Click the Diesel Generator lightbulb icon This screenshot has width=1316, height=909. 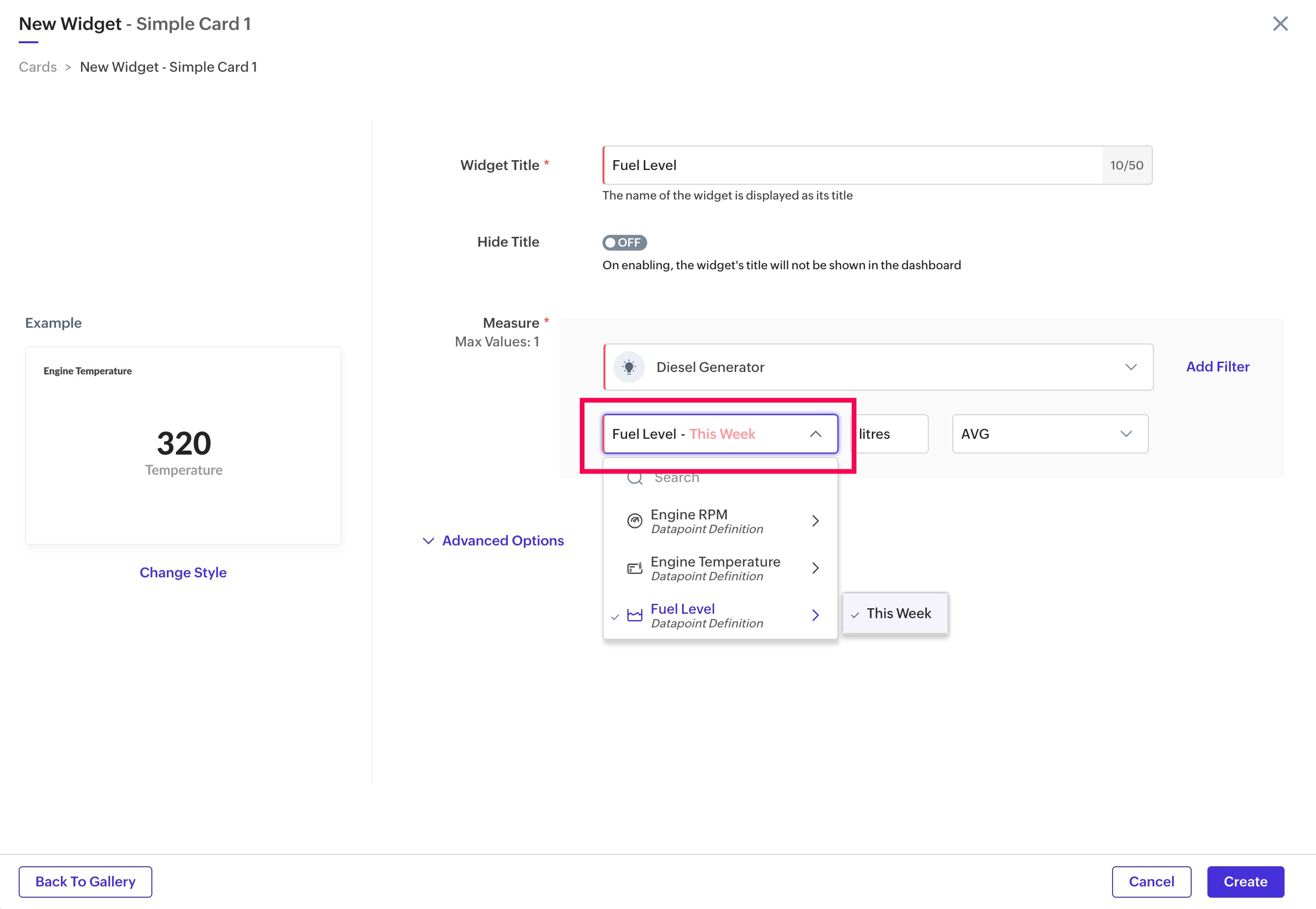[629, 367]
